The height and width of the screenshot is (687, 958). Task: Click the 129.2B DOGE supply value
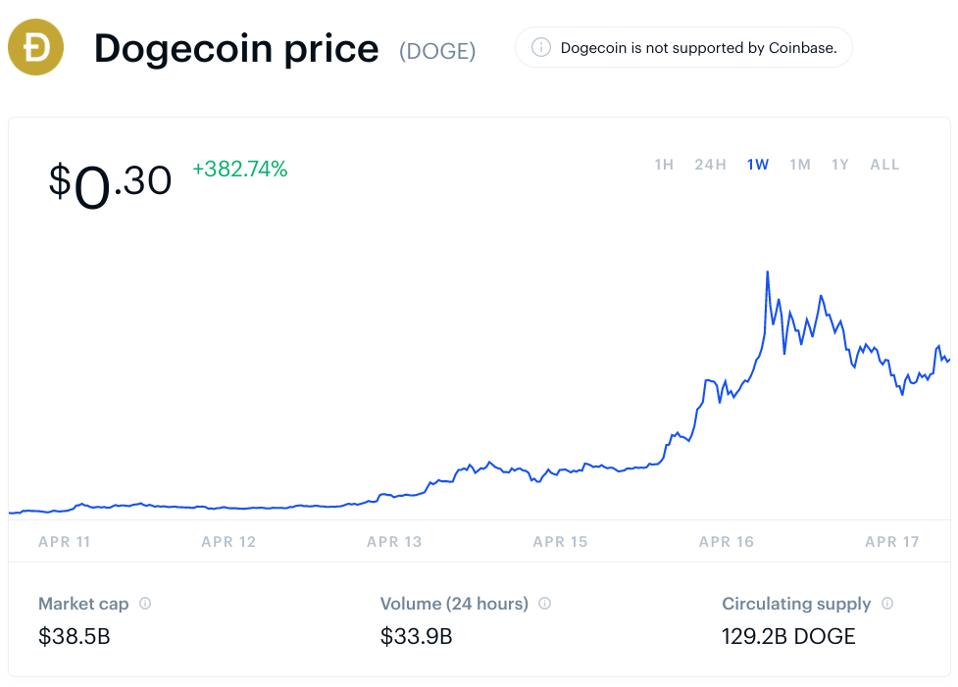click(788, 636)
